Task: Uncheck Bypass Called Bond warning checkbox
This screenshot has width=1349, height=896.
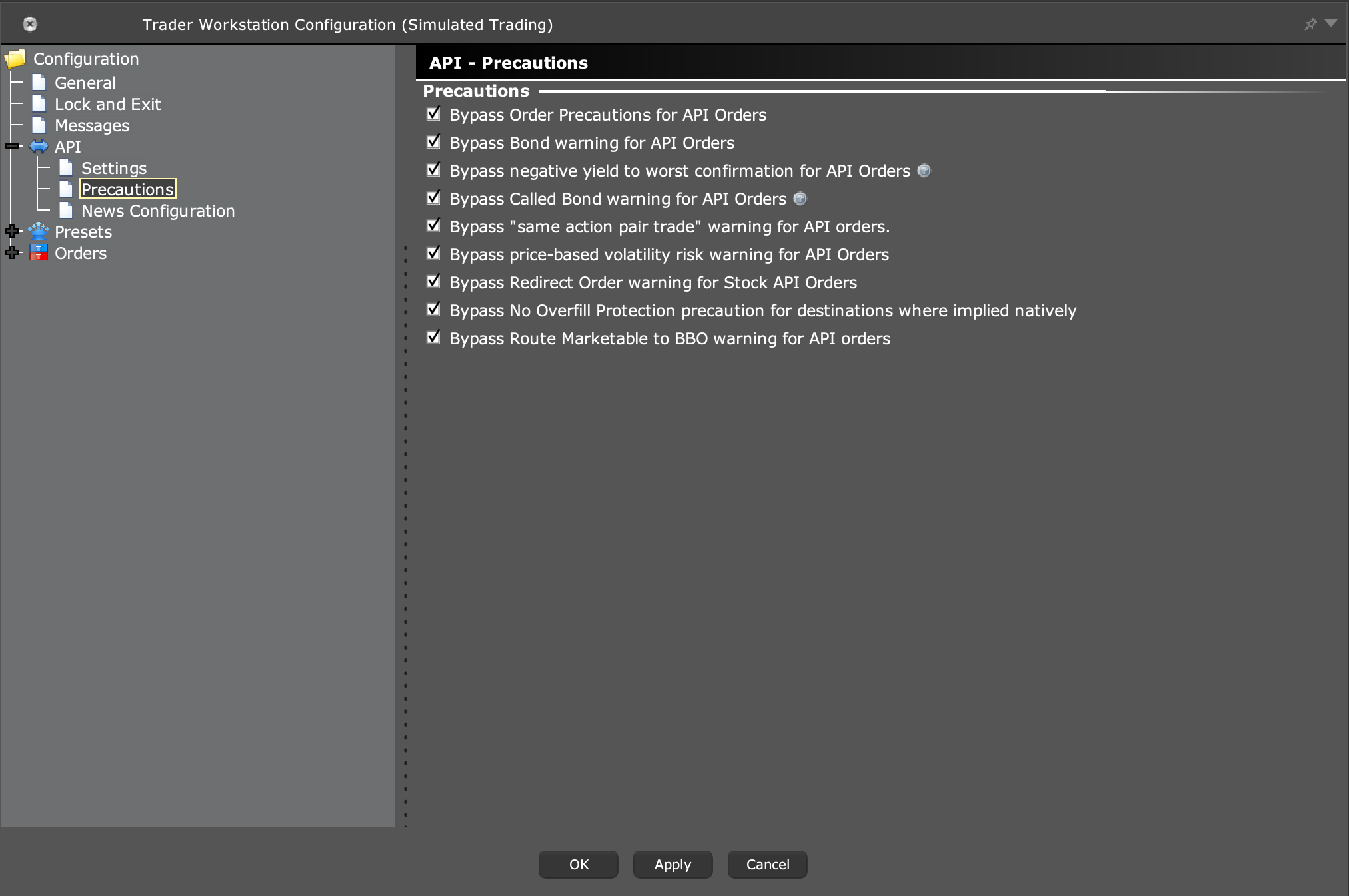Action: (x=434, y=198)
